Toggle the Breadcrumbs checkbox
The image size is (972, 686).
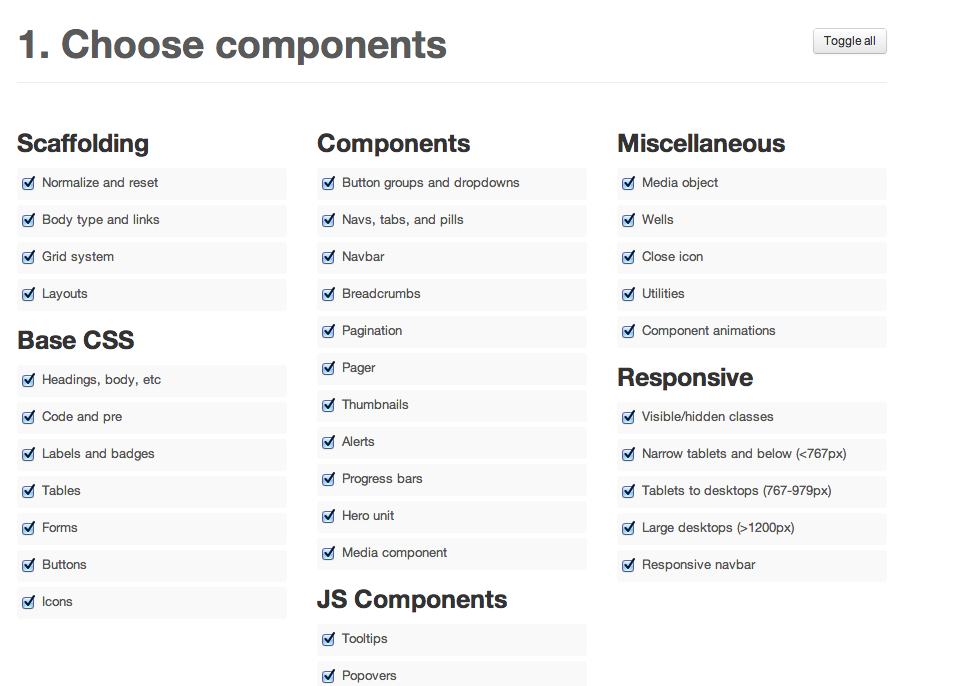(x=328, y=294)
